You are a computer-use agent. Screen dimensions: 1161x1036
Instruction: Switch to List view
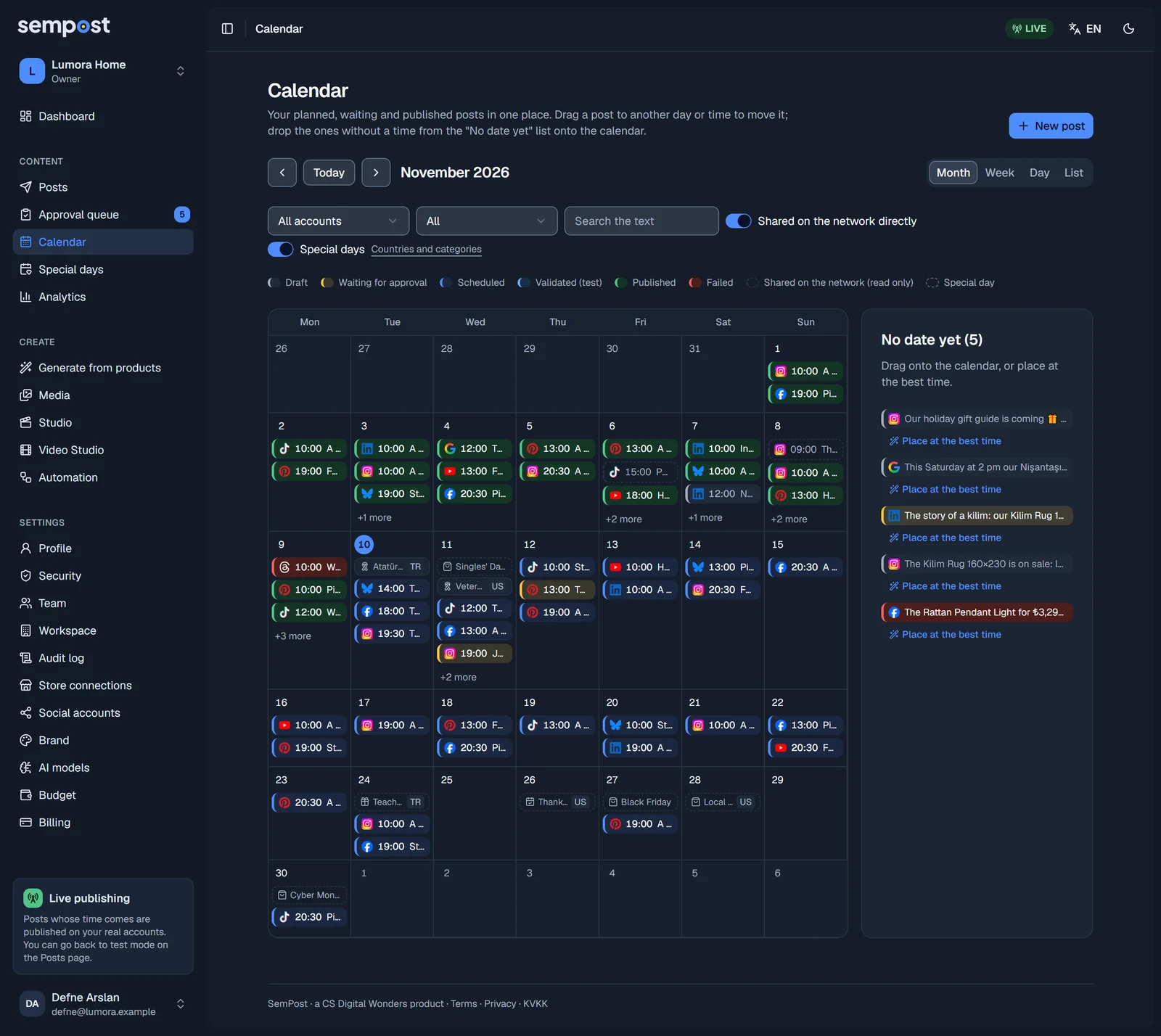click(x=1073, y=173)
